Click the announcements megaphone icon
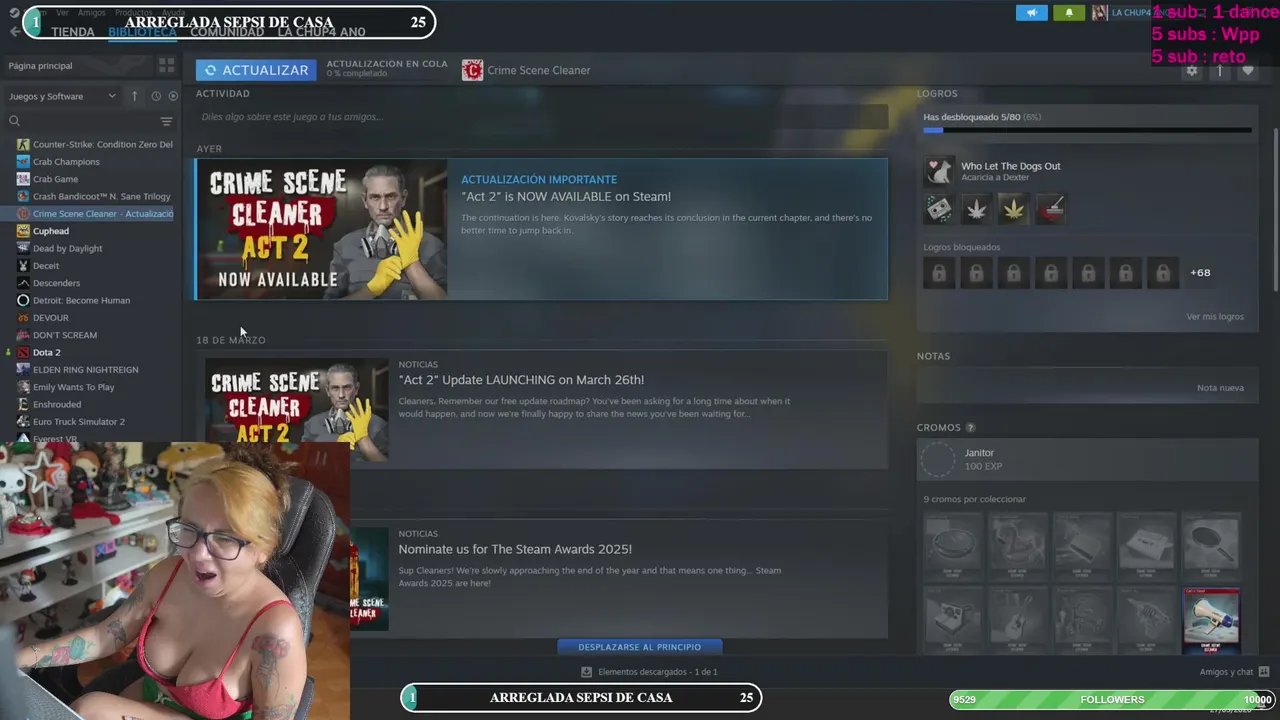 tap(1032, 12)
